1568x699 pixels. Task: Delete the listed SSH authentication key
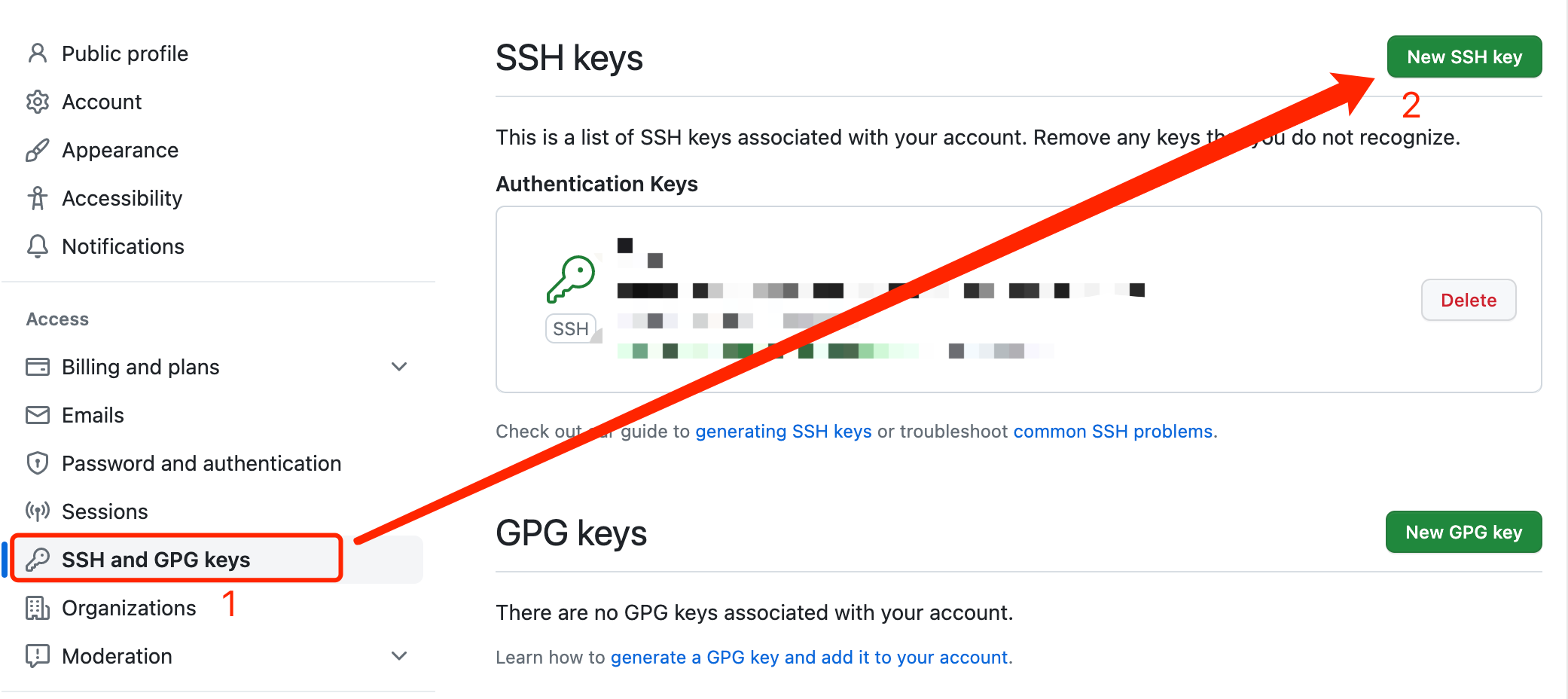(1468, 300)
